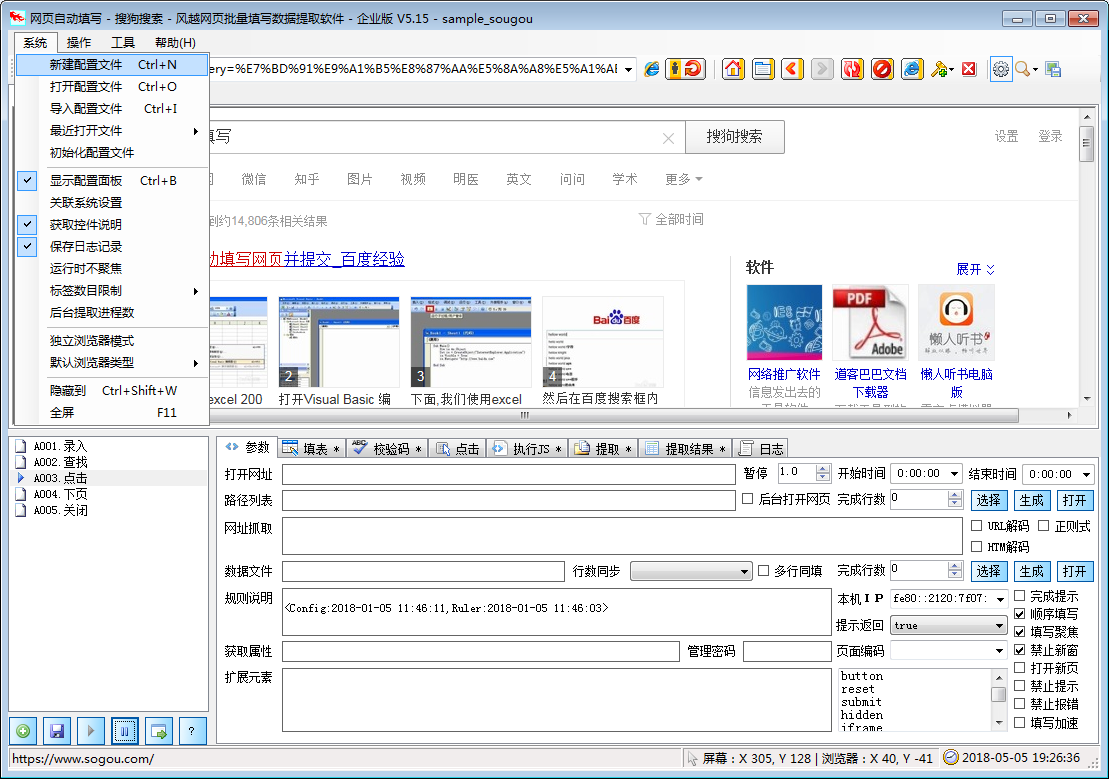
Task: Click the green plus add button
Action: 23,731
